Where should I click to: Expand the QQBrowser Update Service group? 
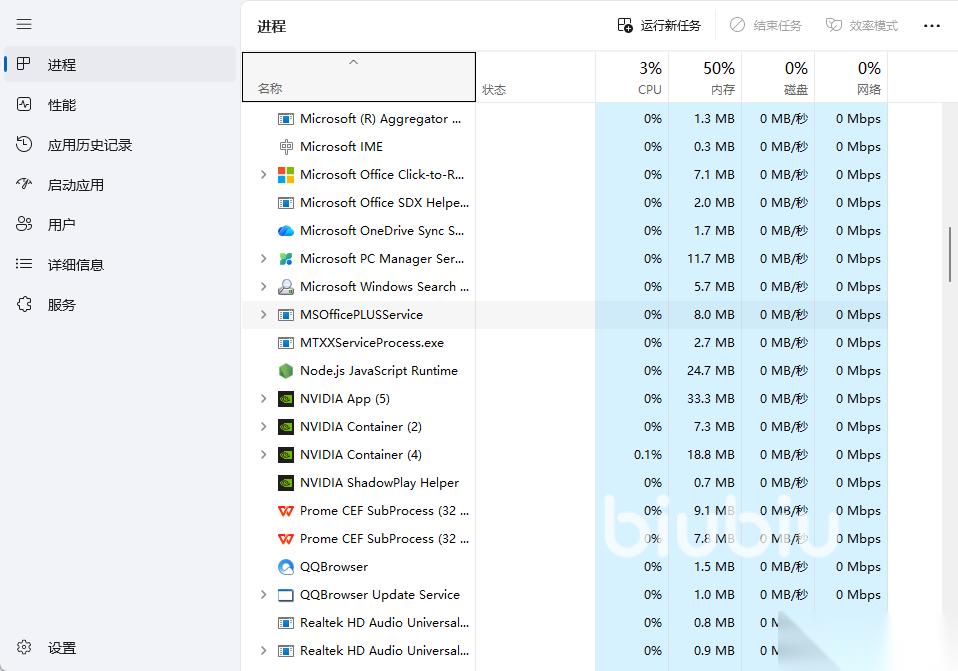(x=263, y=595)
